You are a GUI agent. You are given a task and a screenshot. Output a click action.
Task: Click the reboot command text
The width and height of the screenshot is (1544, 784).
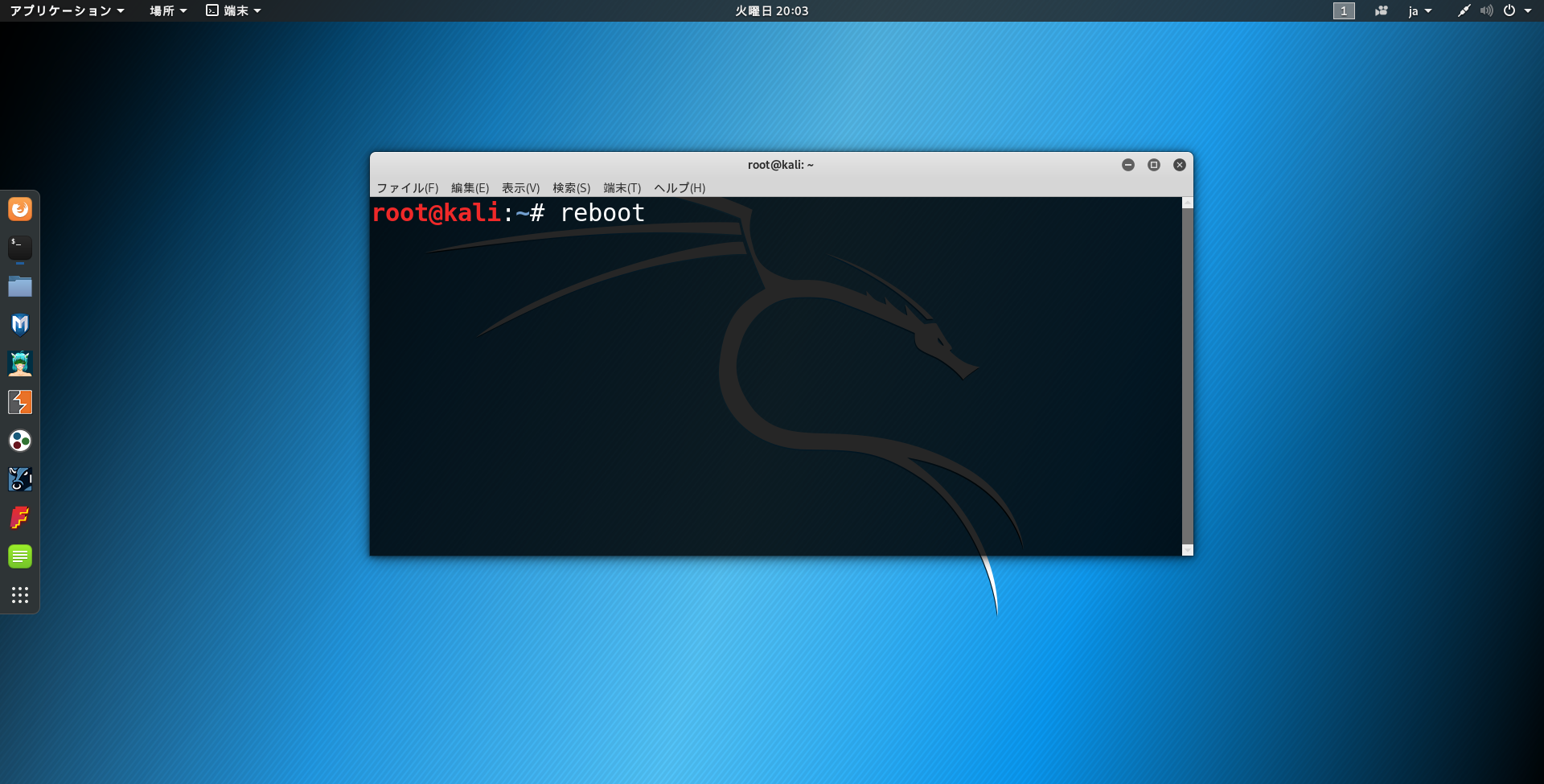(602, 213)
